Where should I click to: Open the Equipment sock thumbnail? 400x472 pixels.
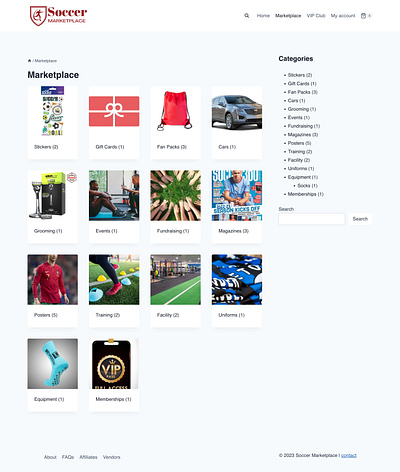pos(53,364)
